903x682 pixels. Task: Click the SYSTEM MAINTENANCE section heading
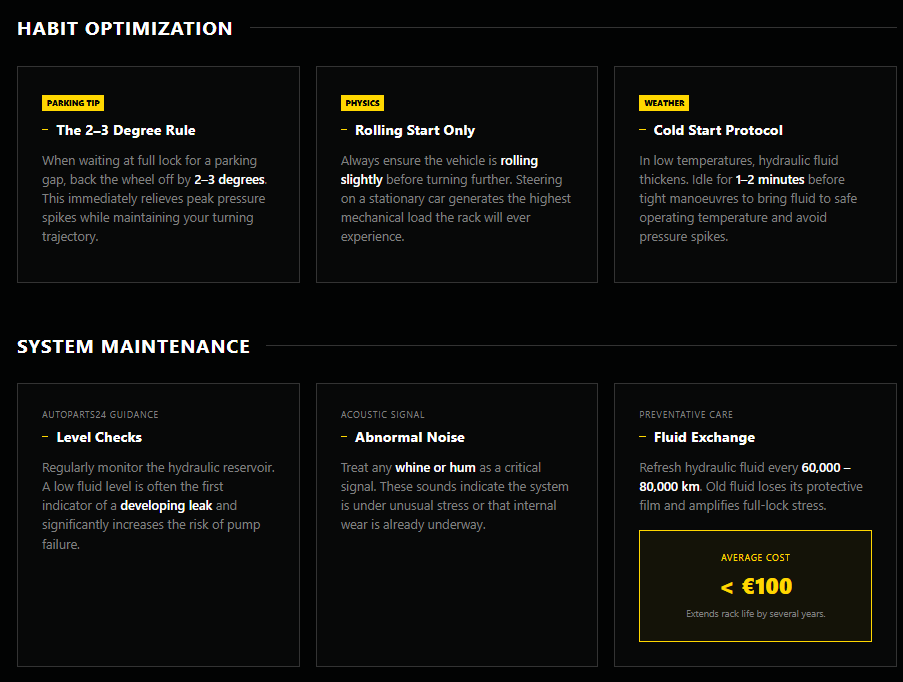click(134, 347)
